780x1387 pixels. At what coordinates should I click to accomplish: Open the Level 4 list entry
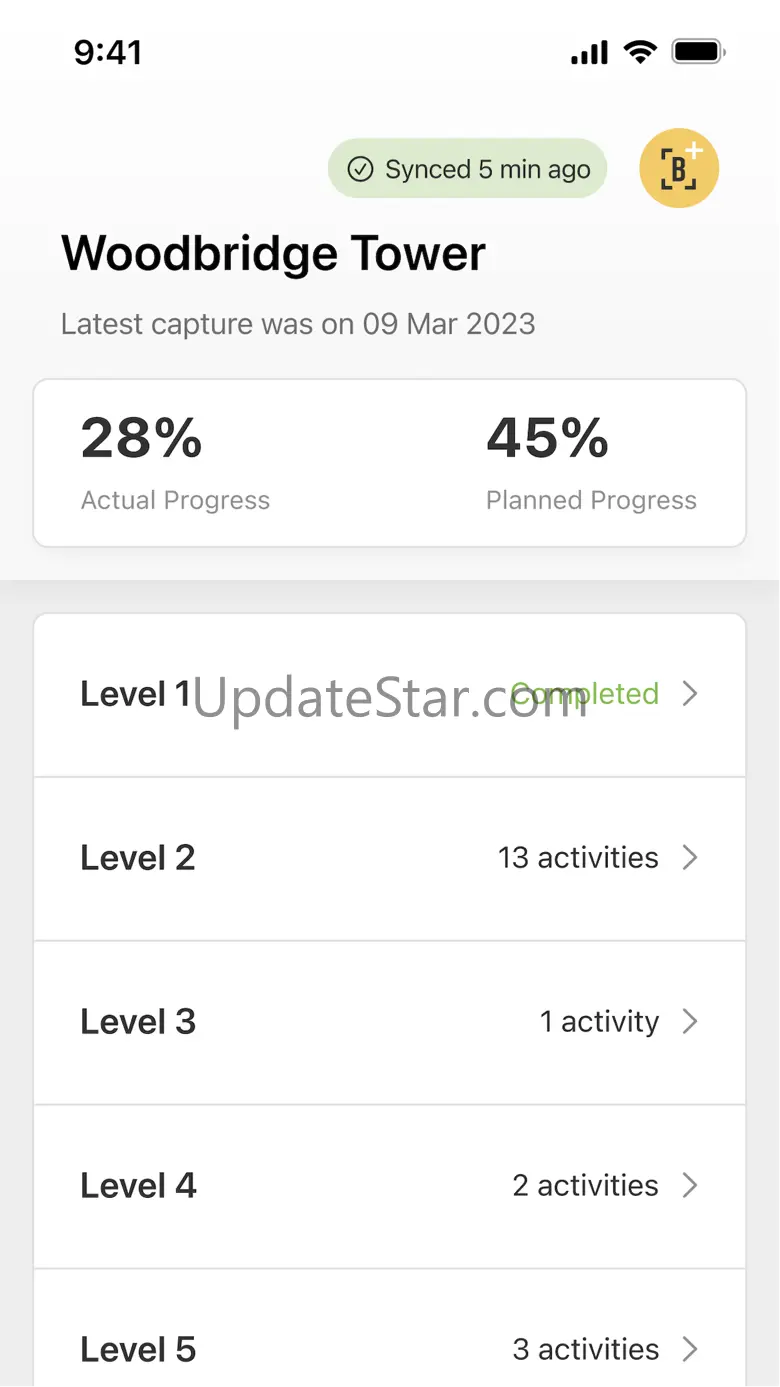[390, 1187]
